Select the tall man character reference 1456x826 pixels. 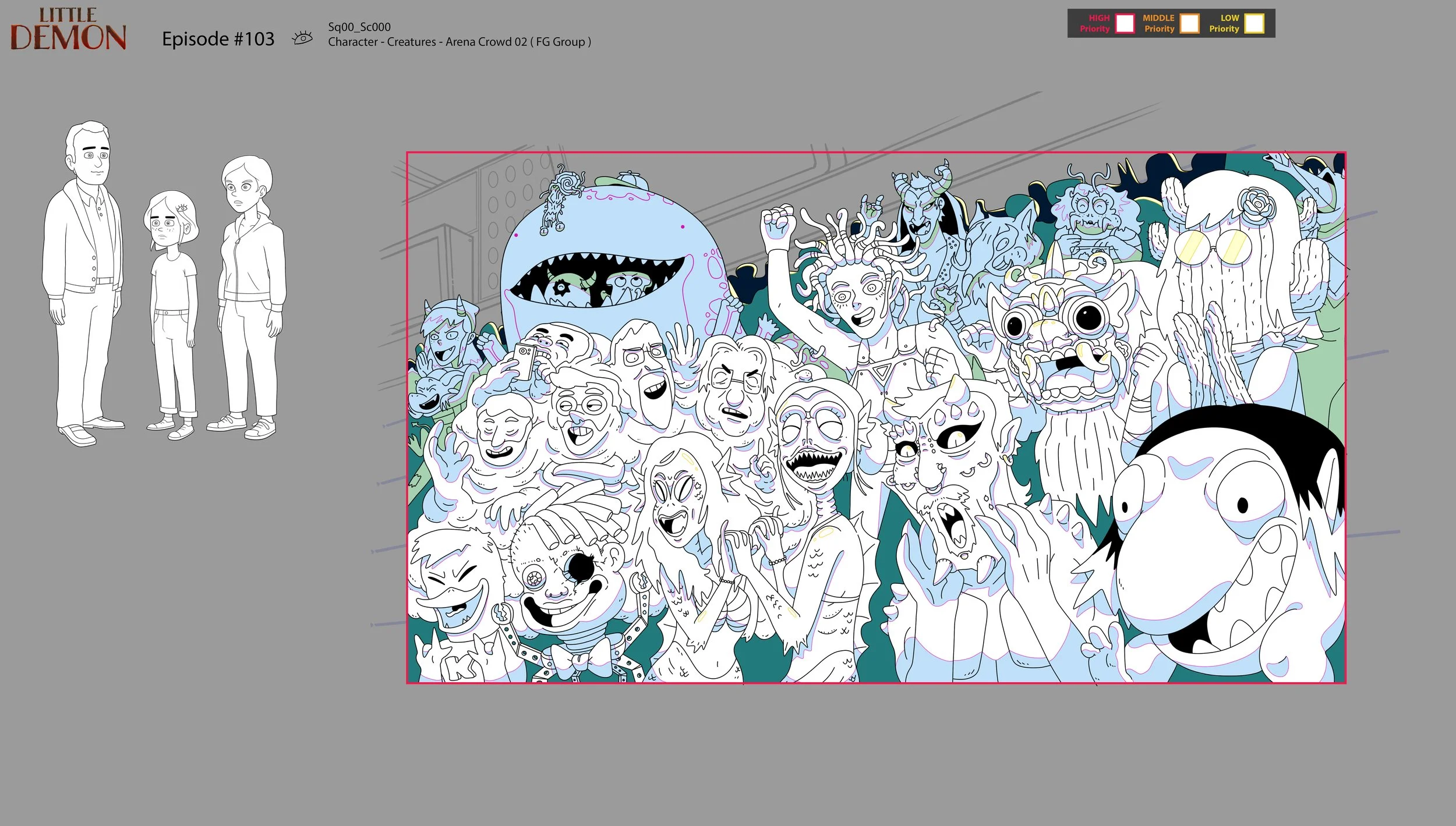coord(83,283)
